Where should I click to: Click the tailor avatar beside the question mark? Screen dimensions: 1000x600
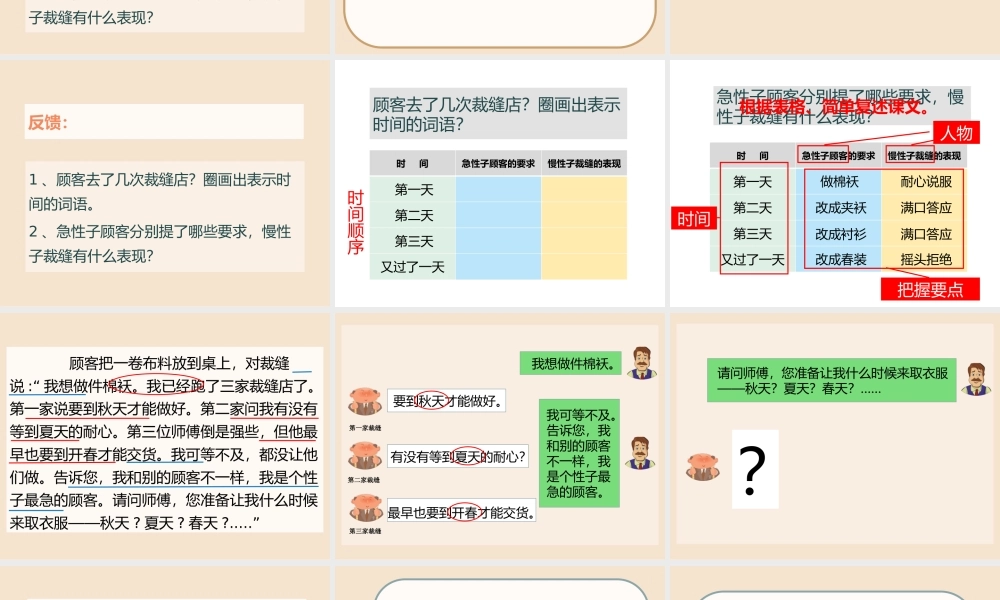tap(703, 467)
